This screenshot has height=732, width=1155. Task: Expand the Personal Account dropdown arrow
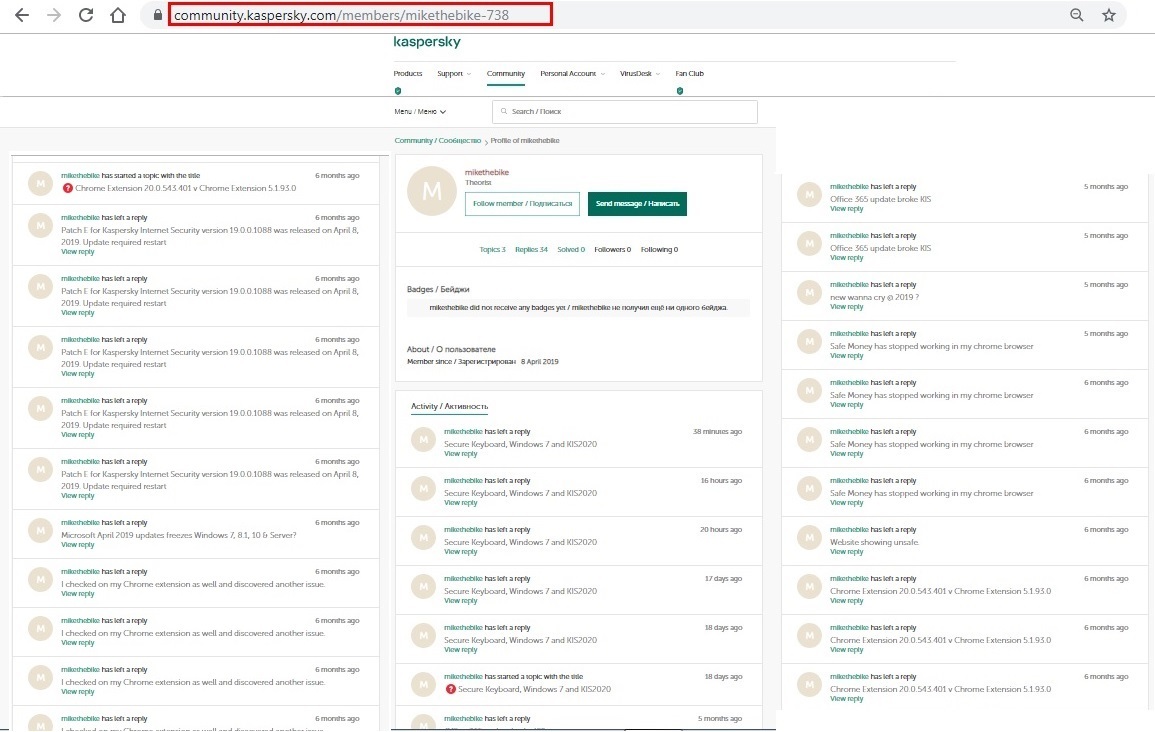(x=603, y=74)
